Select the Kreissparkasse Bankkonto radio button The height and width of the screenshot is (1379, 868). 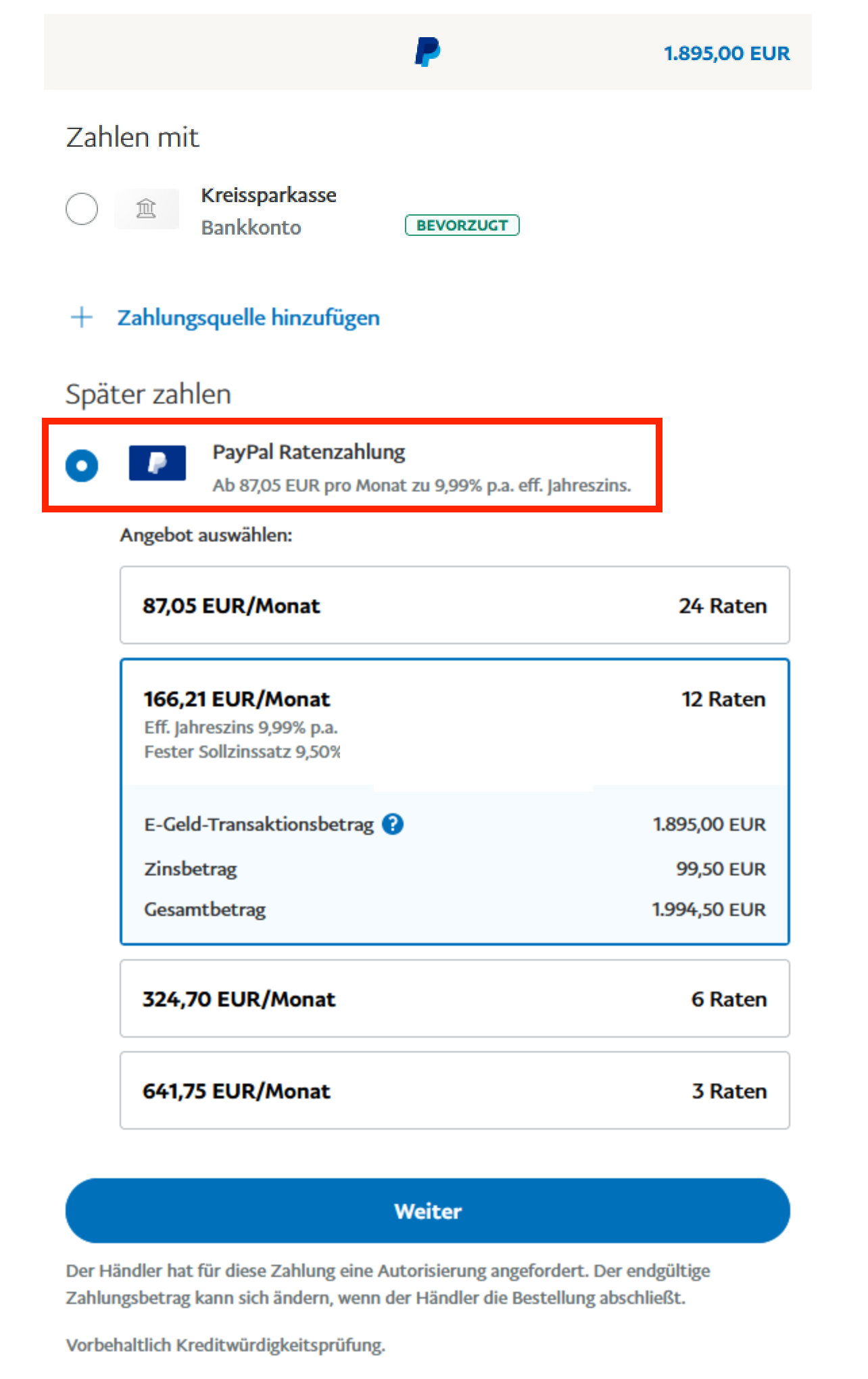click(x=82, y=208)
